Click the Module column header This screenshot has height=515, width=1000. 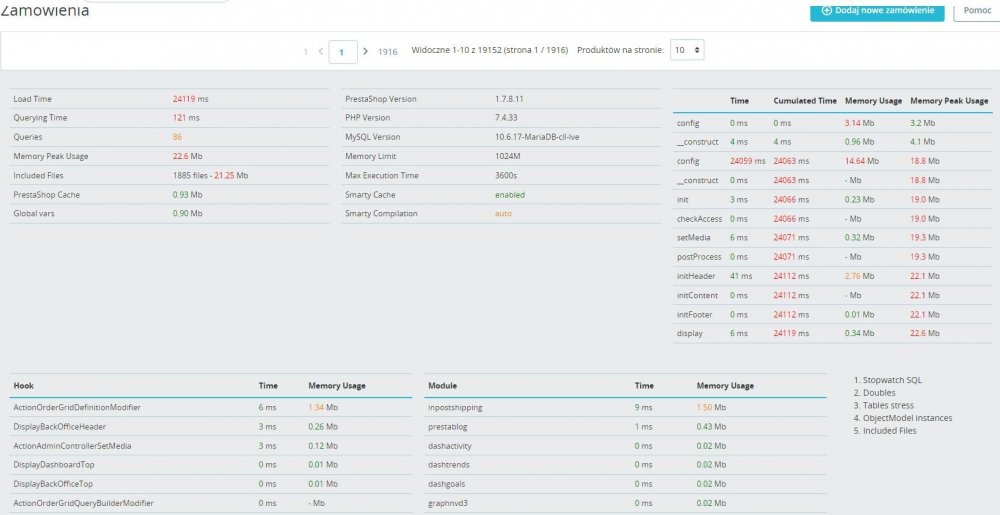[442, 385]
